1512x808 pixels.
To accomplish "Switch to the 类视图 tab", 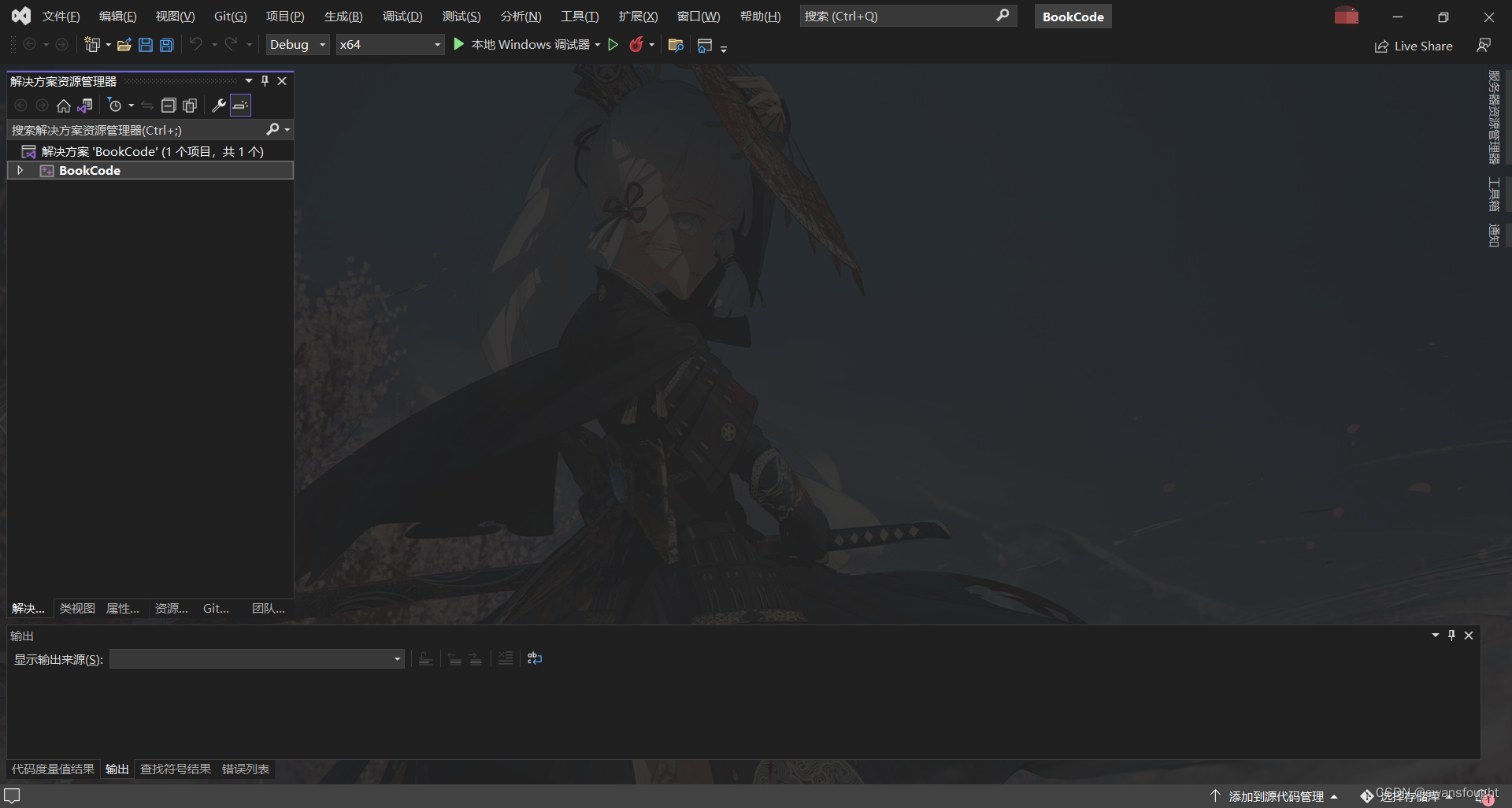I will click(77, 609).
